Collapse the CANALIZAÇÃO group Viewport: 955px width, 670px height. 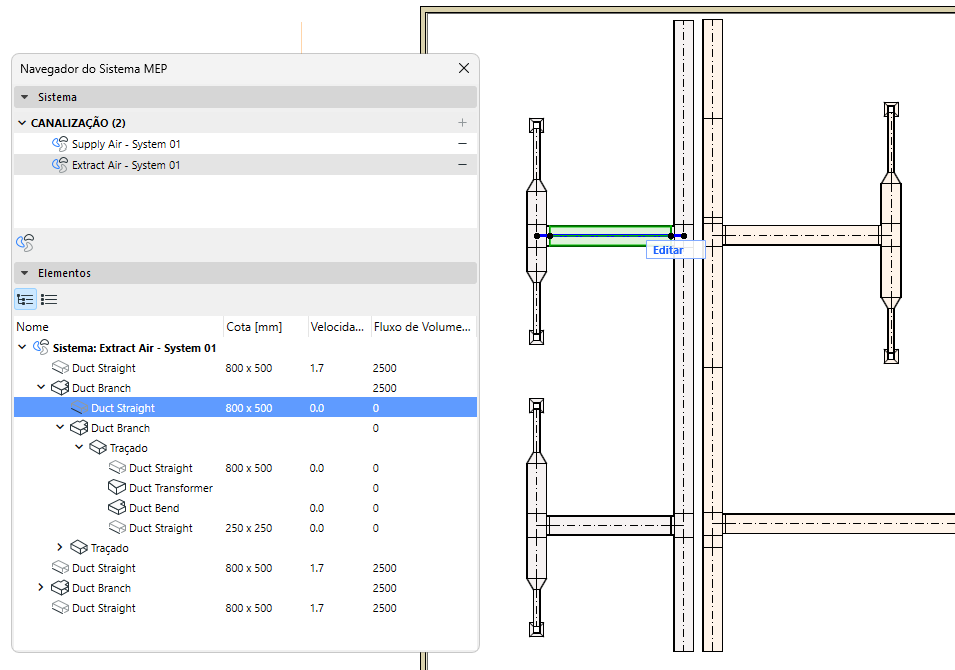[x=22, y=123]
